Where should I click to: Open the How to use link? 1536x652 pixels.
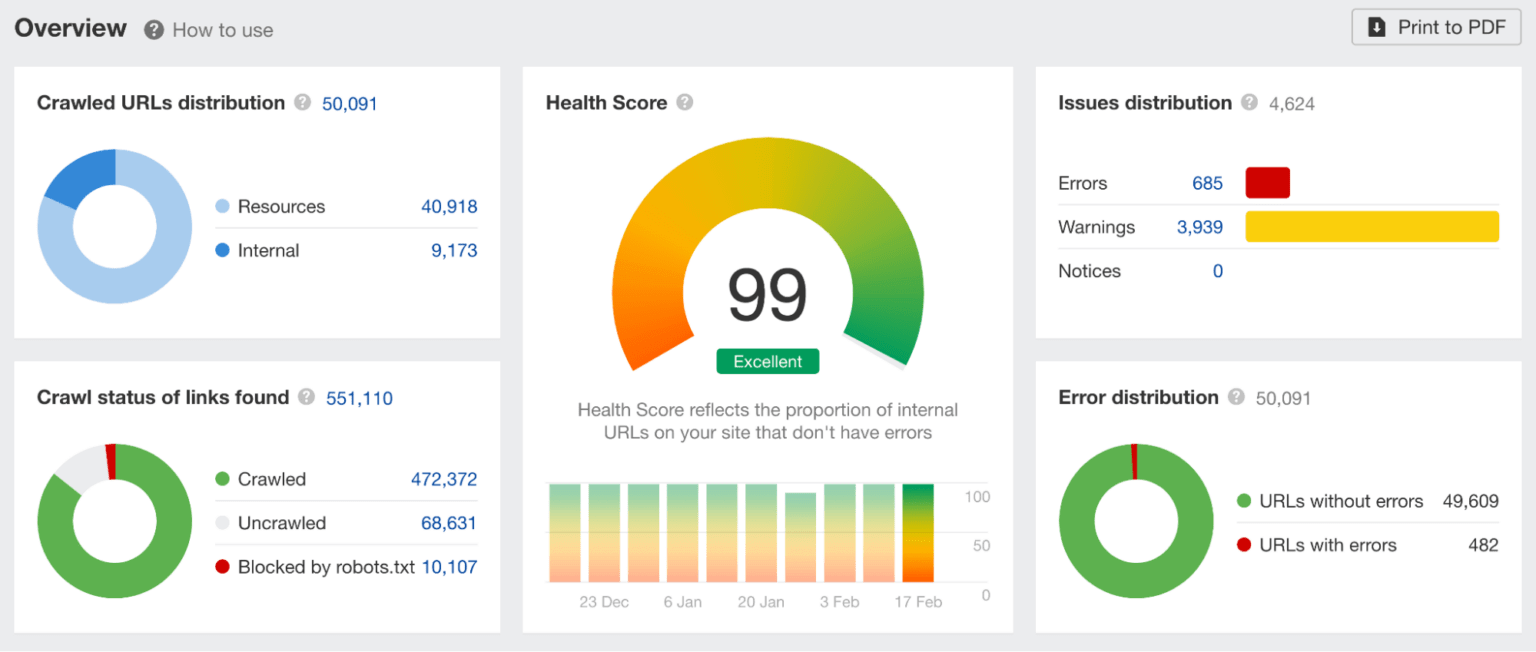222,30
